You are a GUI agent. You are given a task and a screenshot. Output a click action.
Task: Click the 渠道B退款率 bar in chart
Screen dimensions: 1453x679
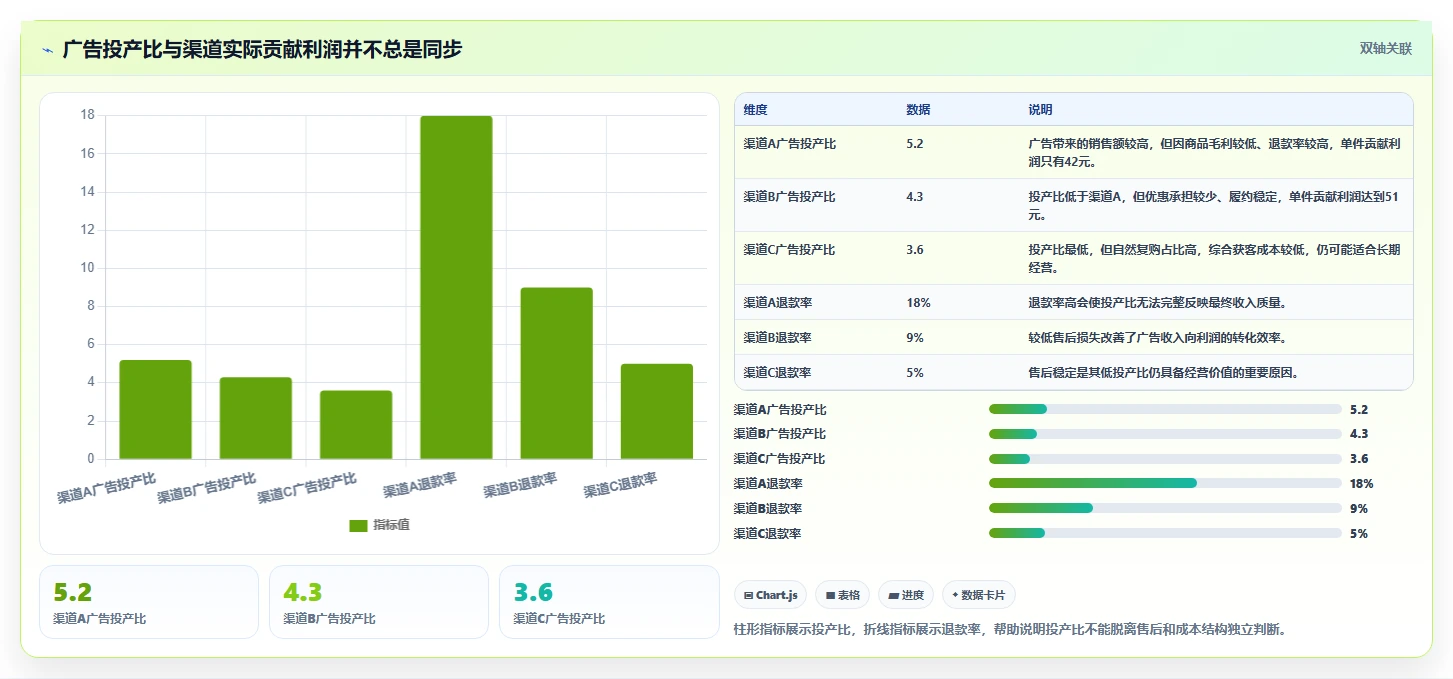pos(556,373)
